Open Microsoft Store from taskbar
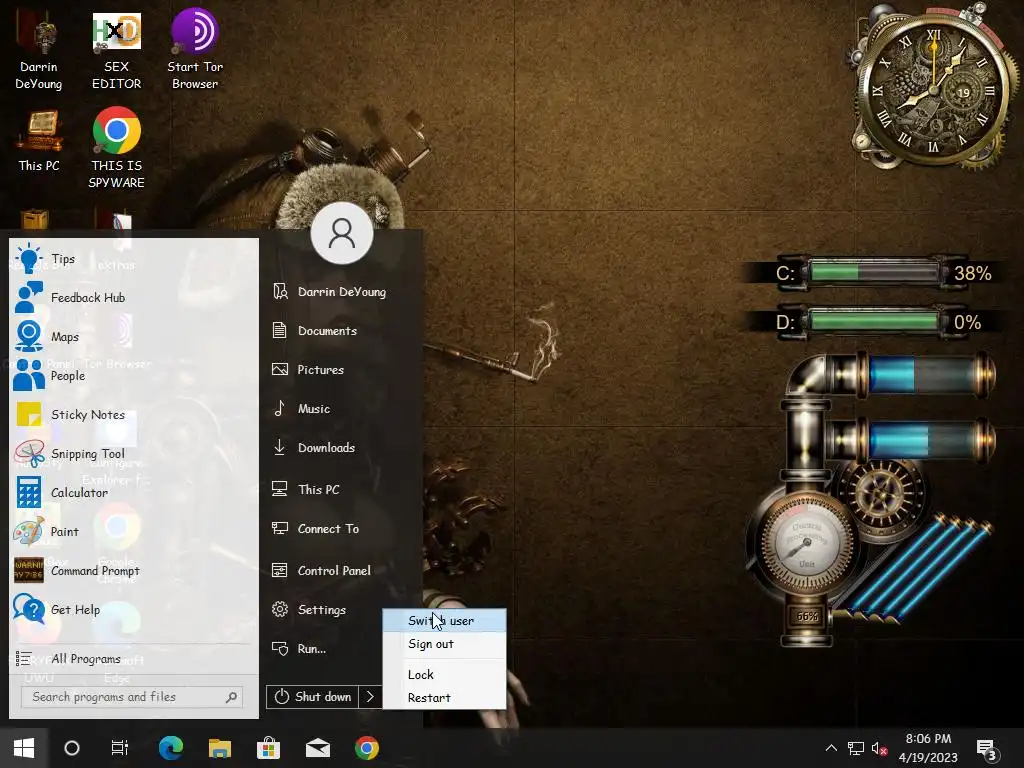 [x=268, y=748]
